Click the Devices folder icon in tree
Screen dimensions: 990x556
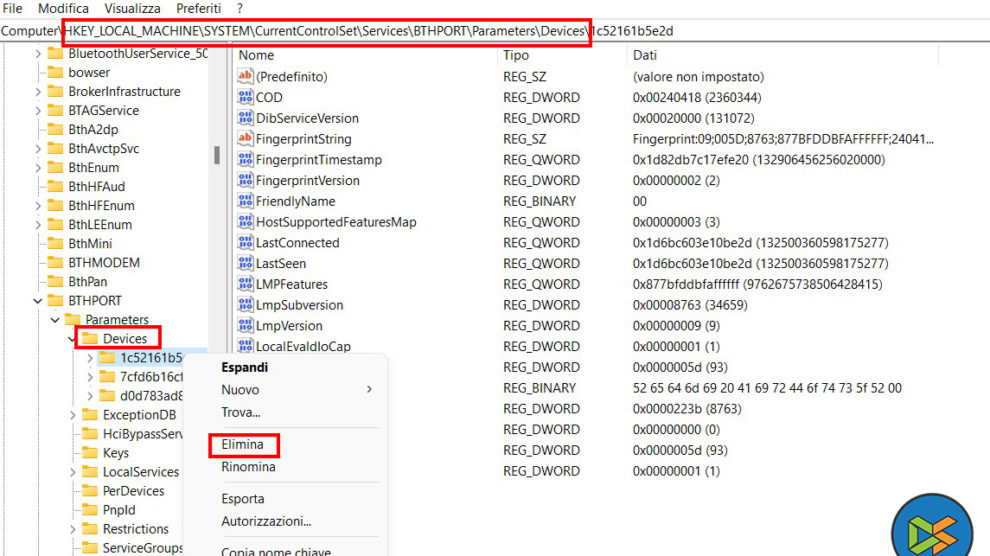coord(89,339)
